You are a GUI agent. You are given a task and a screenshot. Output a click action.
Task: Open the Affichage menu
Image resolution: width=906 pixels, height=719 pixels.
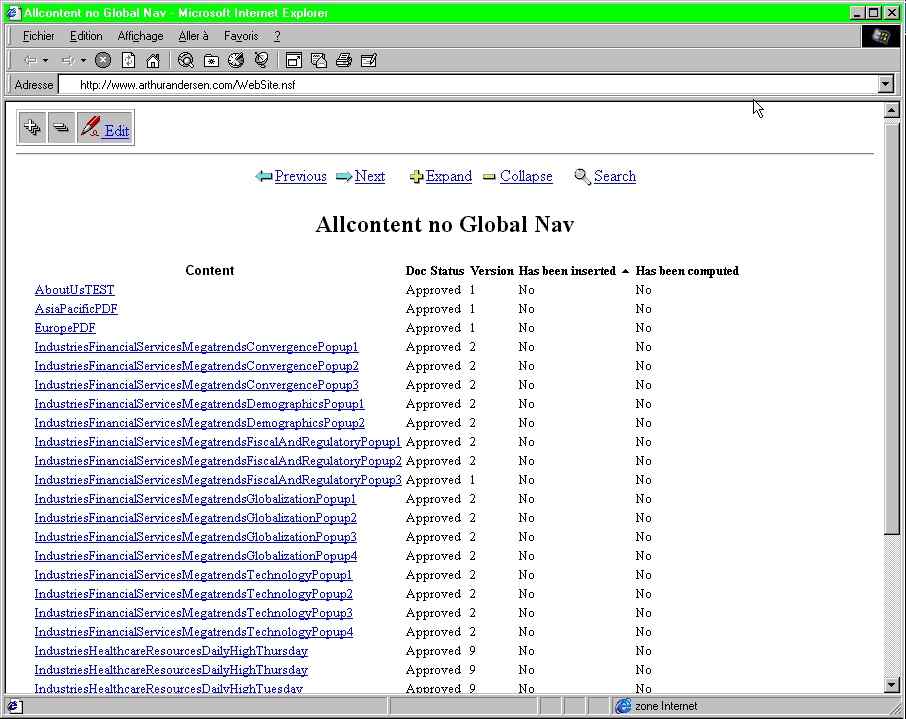(140, 36)
